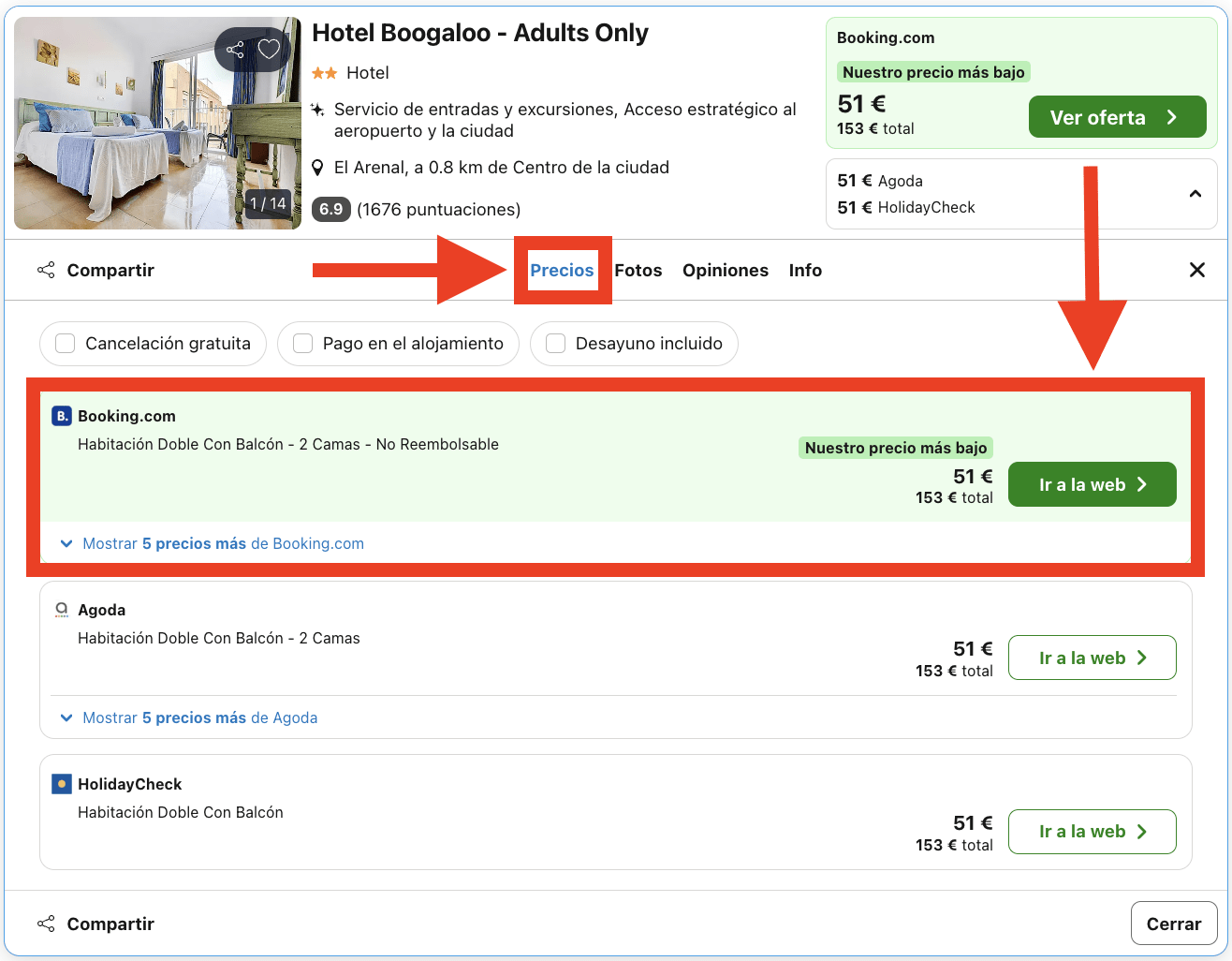1232x961 pixels.
Task: Click the Booking.com logo icon
Action: [60, 416]
